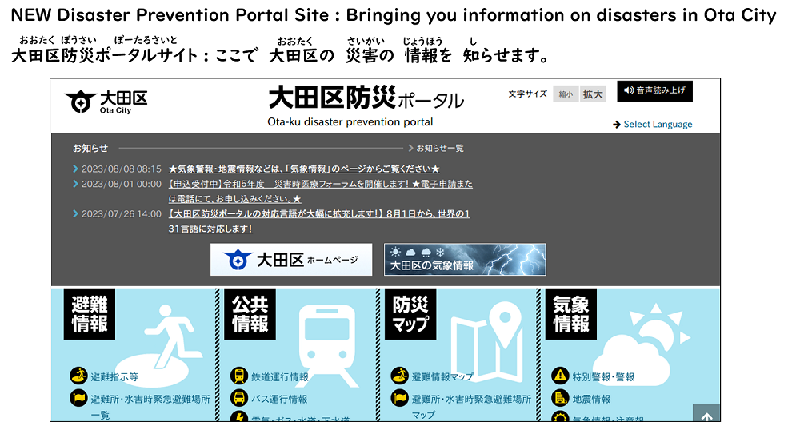
Task: Click the flag icon beside 避難所・水害時緊急避難場所マップ
Action: point(399,398)
